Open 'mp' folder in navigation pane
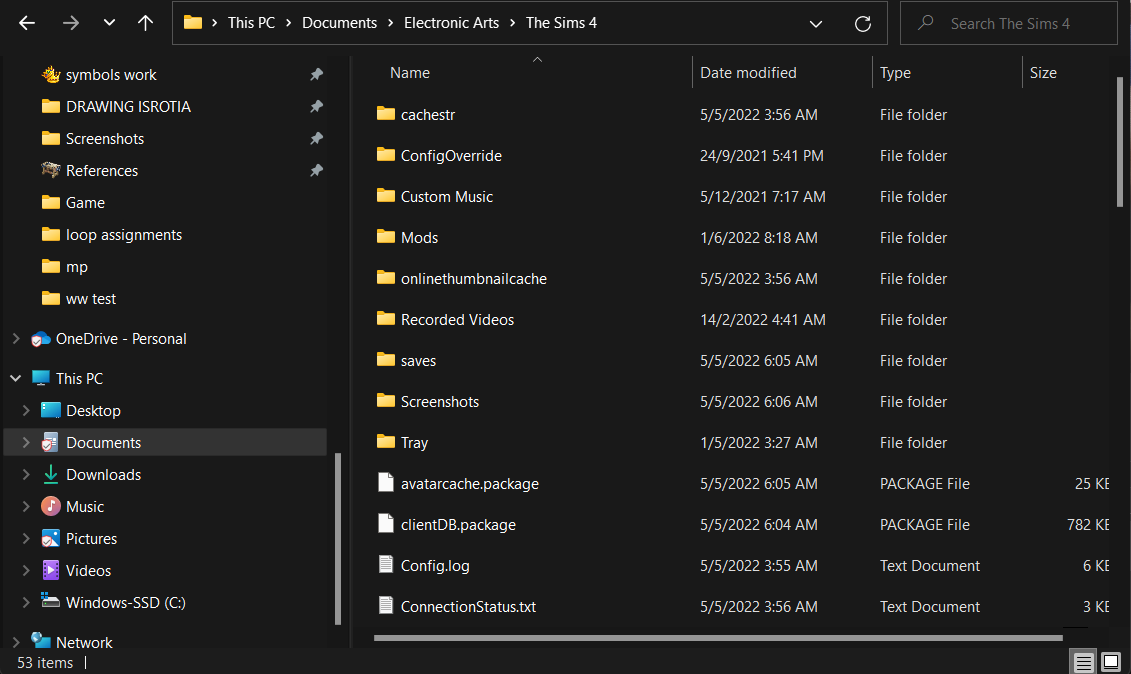 (x=76, y=267)
